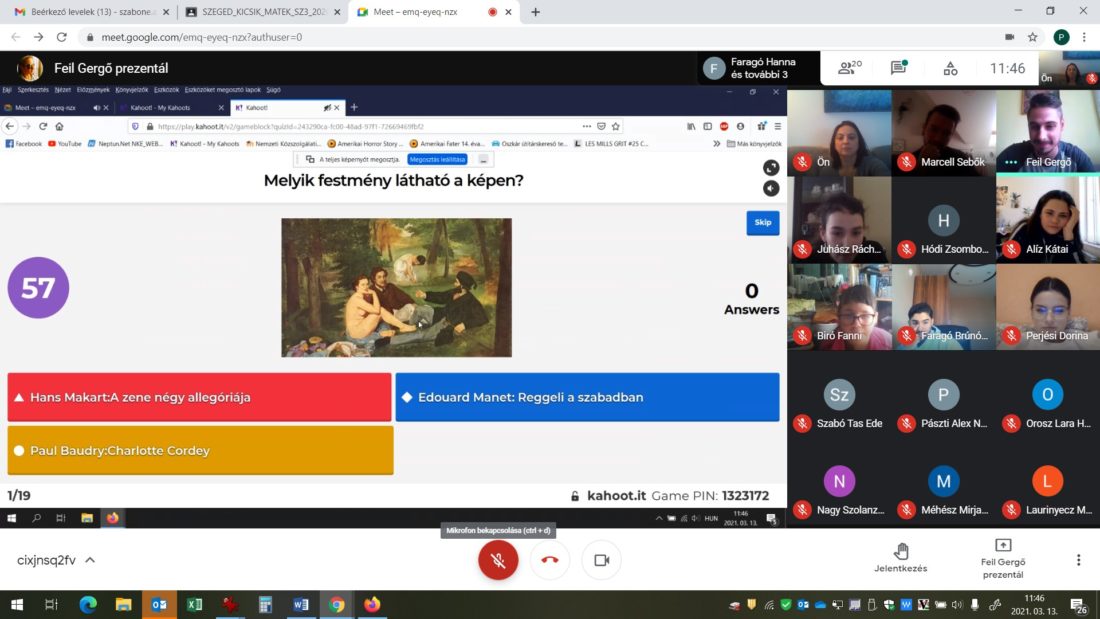Open camera permission icon in Chrome address bar
1100x619 pixels.
point(1010,37)
